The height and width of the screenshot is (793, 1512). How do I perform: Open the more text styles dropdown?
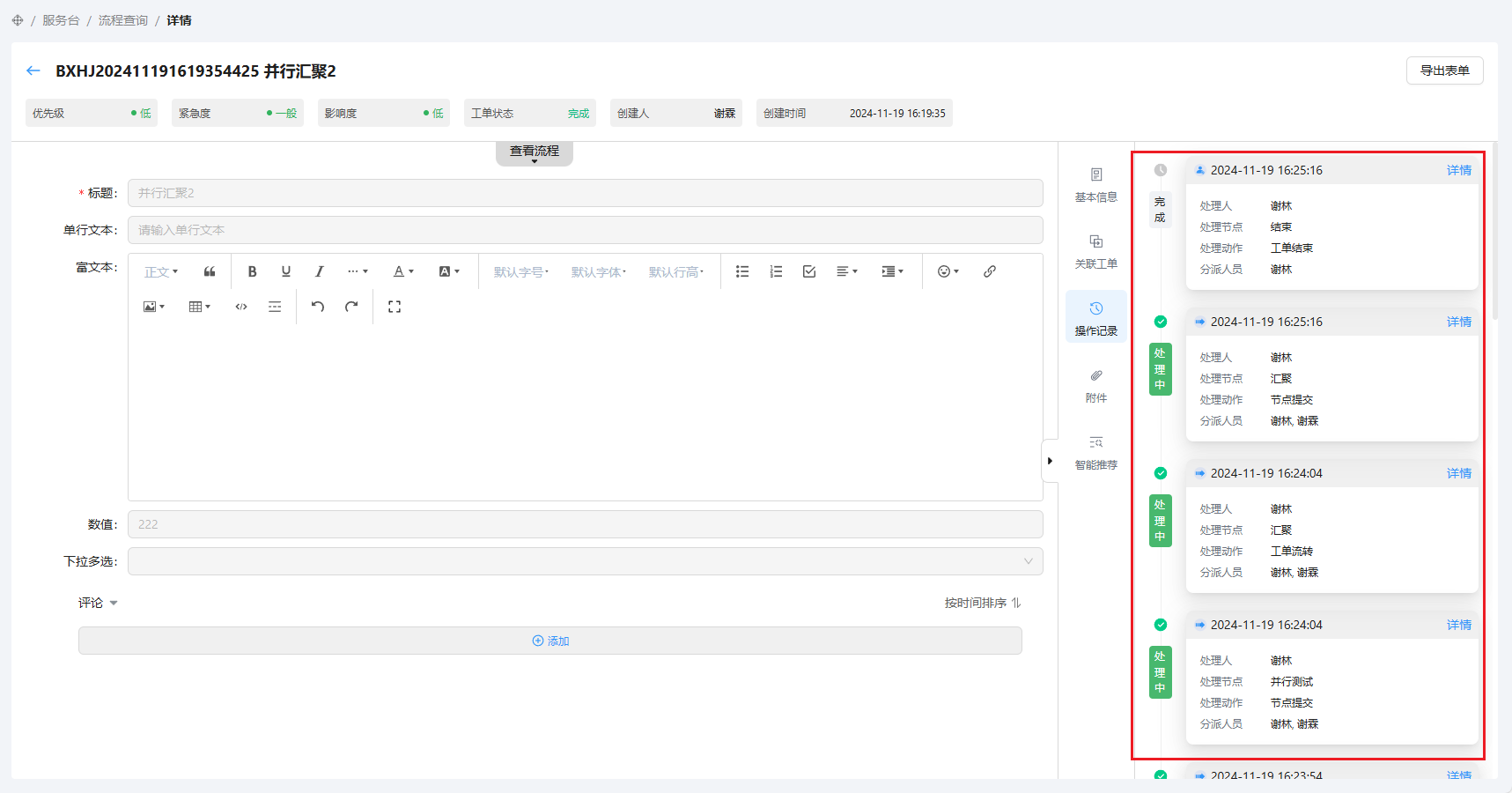point(358,271)
